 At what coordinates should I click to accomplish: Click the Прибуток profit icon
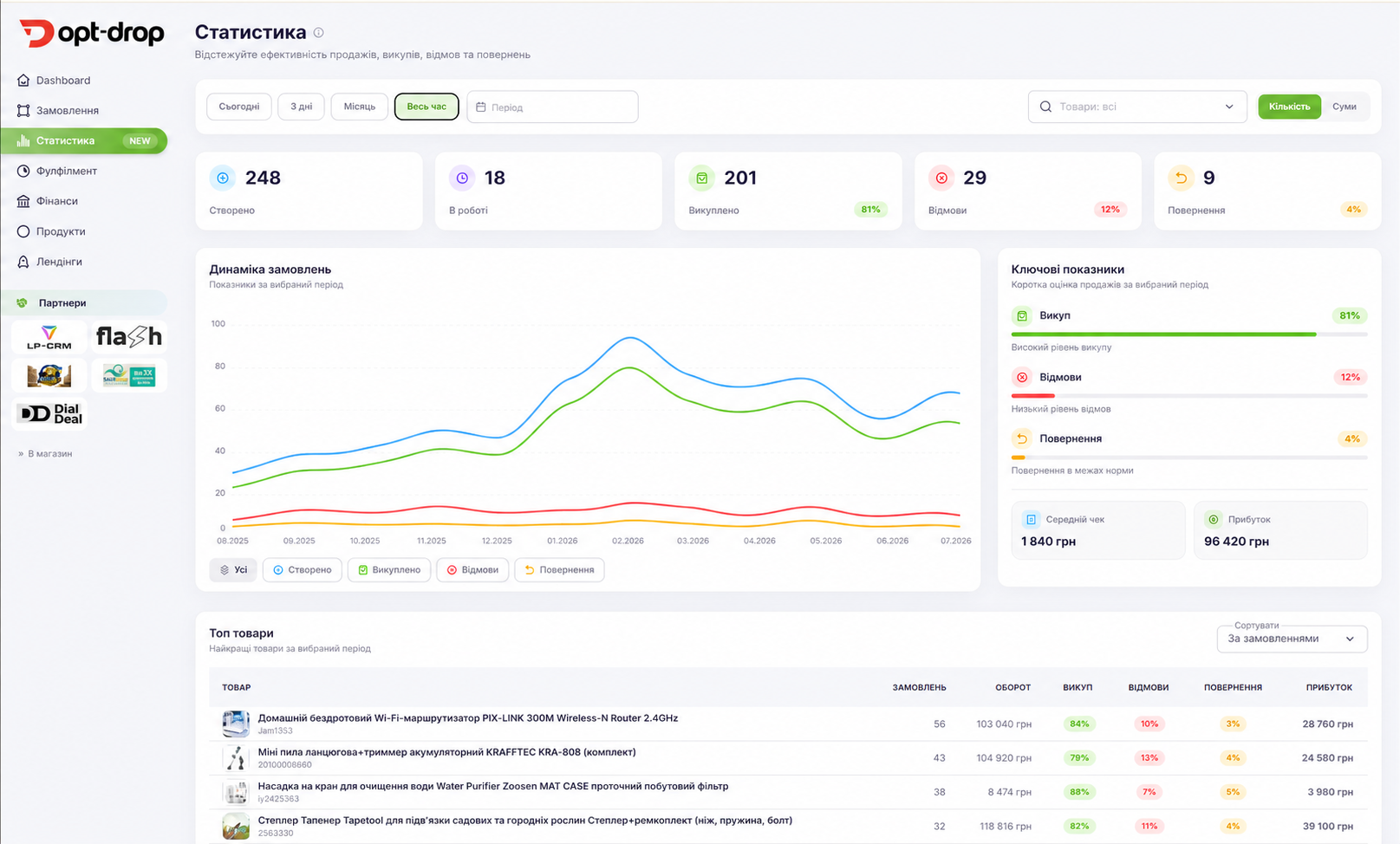1214,520
